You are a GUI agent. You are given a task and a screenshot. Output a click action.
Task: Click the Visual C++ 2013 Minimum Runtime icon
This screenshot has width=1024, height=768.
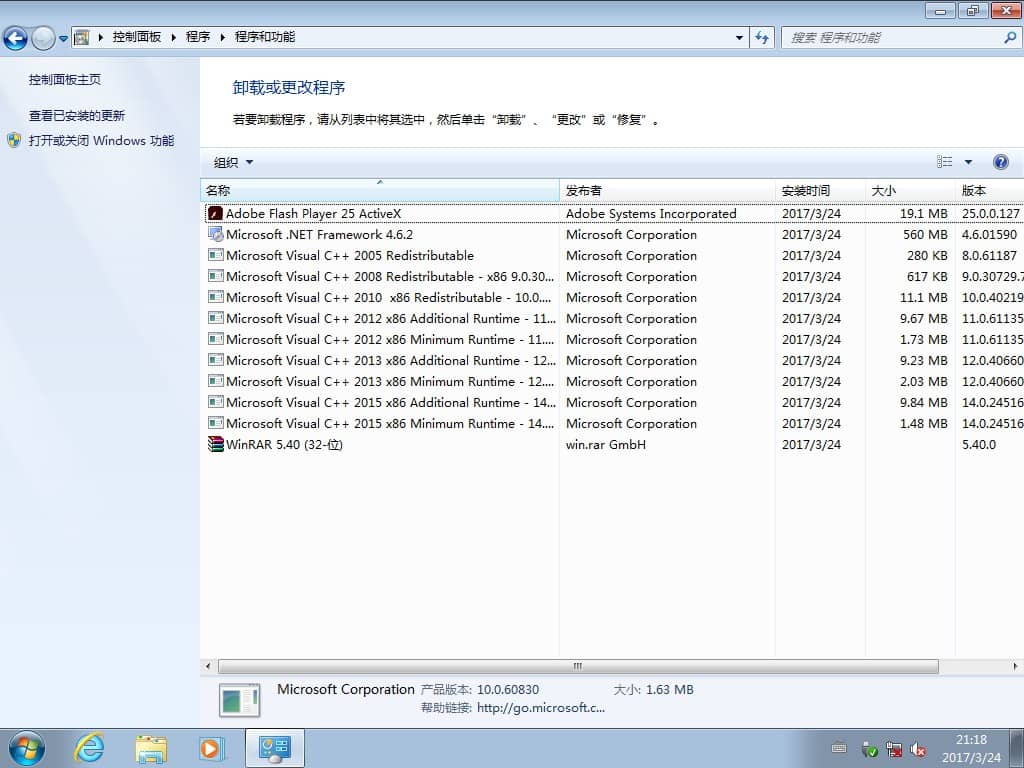(216, 381)
